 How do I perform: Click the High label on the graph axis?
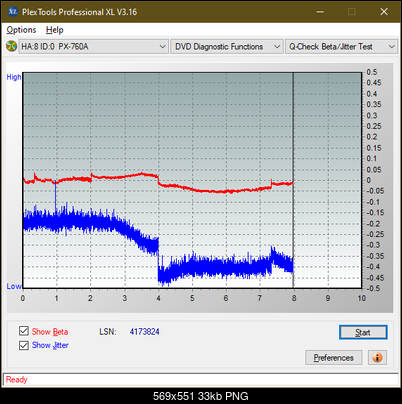[14, 77]
